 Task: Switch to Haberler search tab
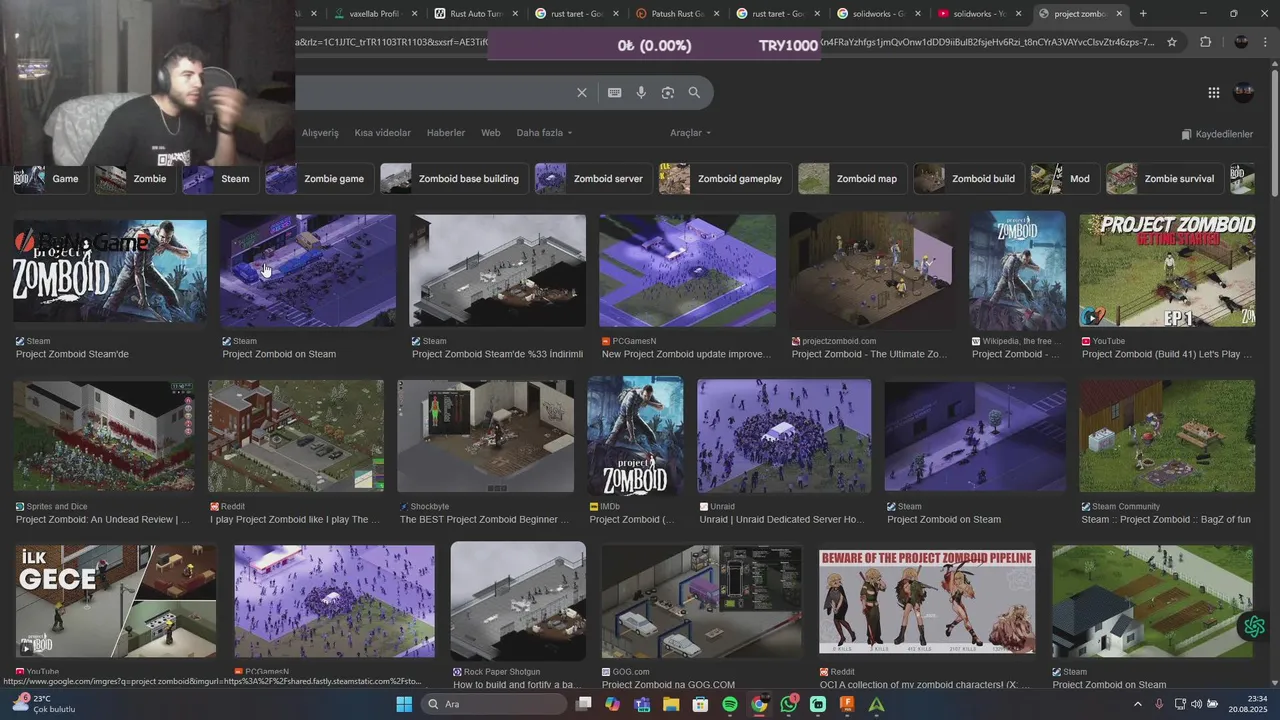pos(446,133)
